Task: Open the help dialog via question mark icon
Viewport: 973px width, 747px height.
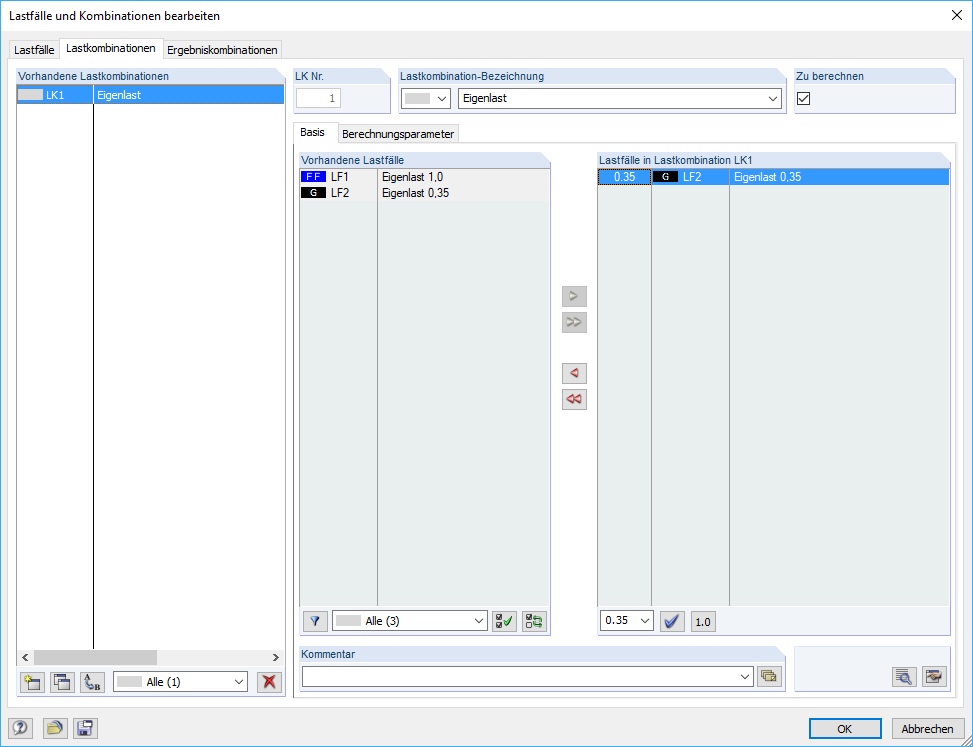Action: click(x=20, y=728)
